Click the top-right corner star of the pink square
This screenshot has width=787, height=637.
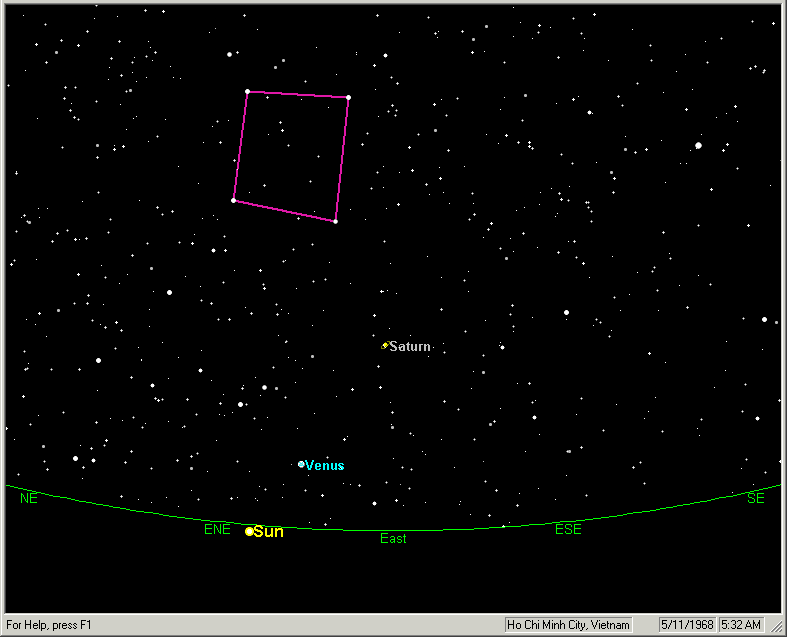click(348, 97)
